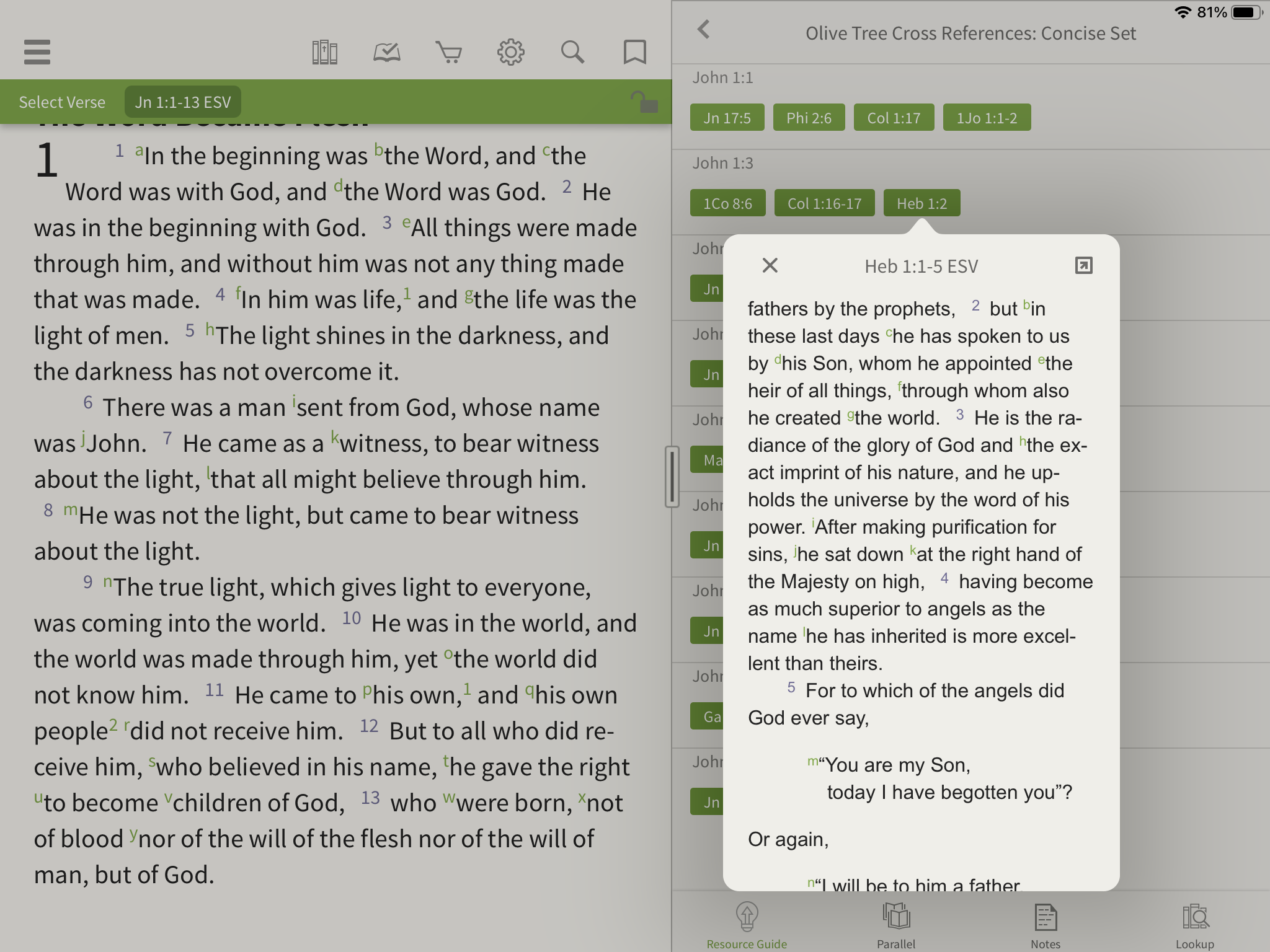Screen dimensions: 1270x952
Task: Tap cross-reference letter e in verse 3
Action: click(x=406, y=223)
